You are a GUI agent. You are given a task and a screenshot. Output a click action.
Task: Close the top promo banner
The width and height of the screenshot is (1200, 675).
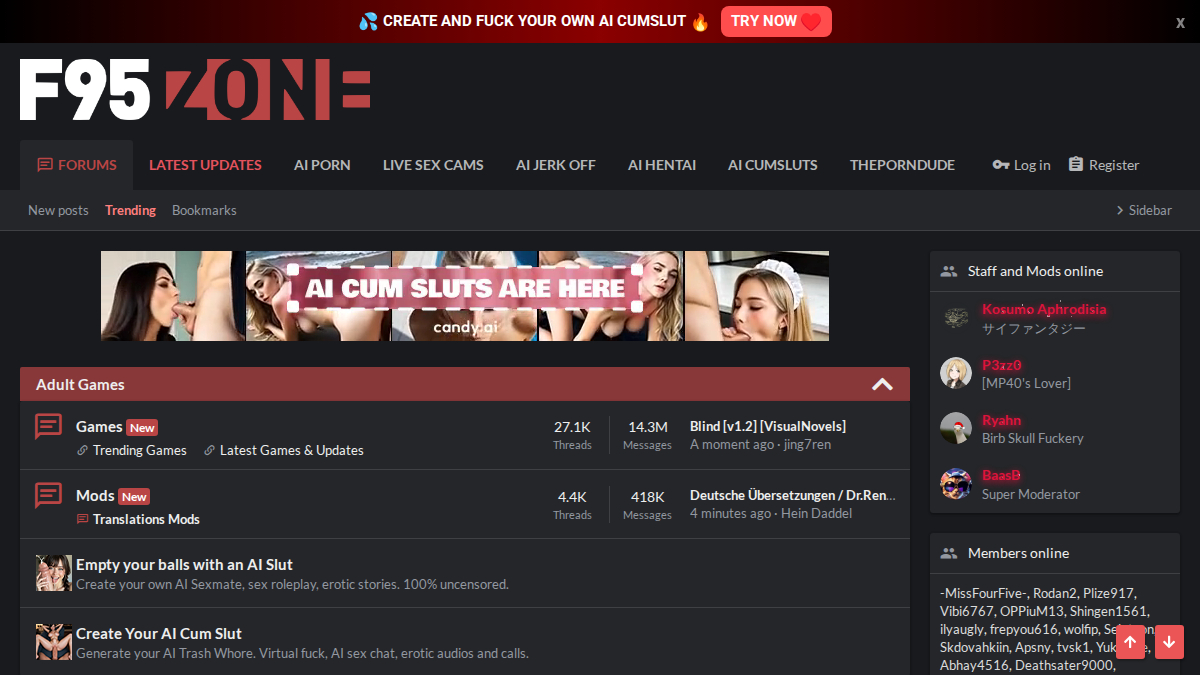1180,22
